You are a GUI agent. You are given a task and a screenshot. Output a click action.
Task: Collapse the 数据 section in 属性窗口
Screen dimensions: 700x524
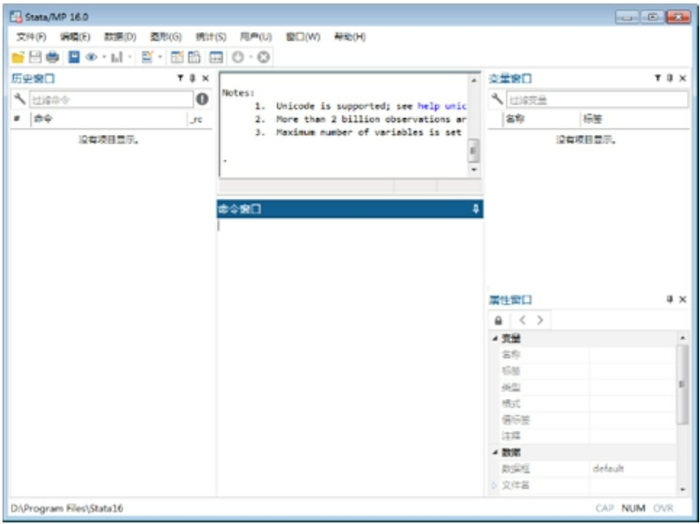495,453
